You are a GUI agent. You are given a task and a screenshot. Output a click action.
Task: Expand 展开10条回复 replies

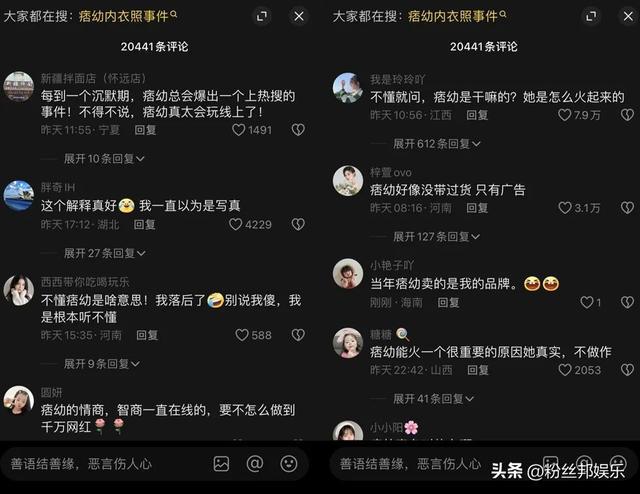point(104,158)
